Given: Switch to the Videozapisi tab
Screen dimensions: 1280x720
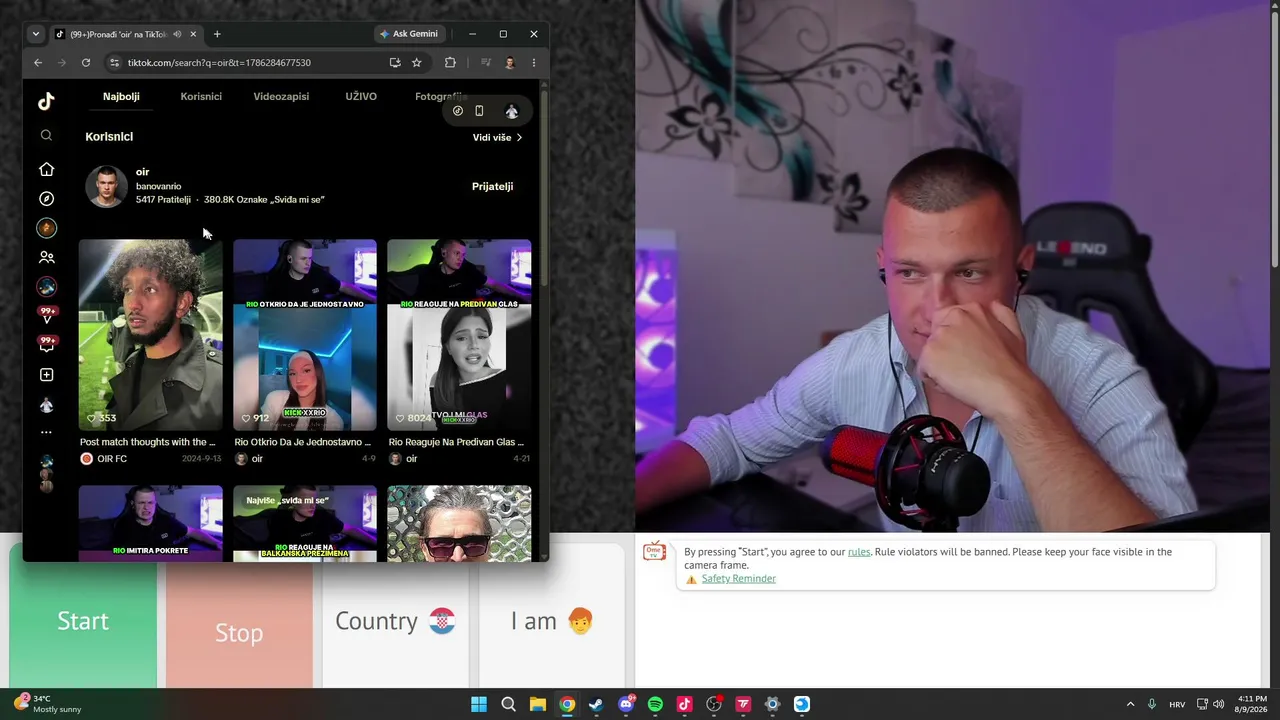Looking at the screenshot, I should (x=281, y=97).
